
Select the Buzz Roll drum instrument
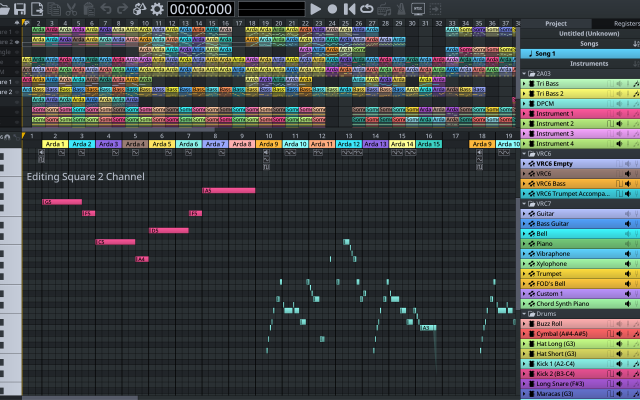pyautogui.click(x=580, y=324)
